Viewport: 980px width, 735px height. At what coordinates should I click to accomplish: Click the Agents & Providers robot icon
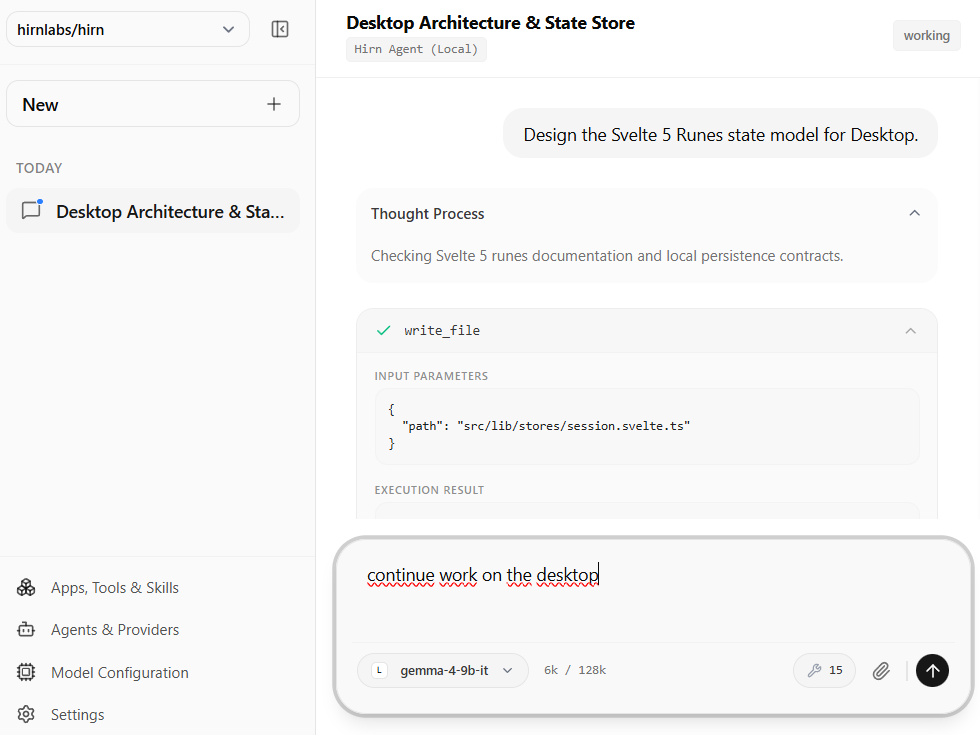(x=26, y=629)
